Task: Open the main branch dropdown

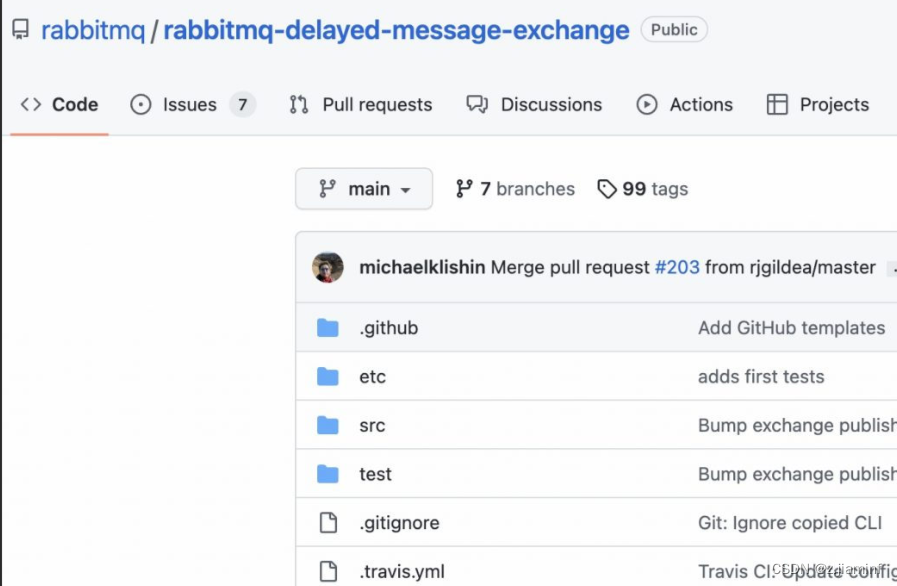Action: click(364, 189)
